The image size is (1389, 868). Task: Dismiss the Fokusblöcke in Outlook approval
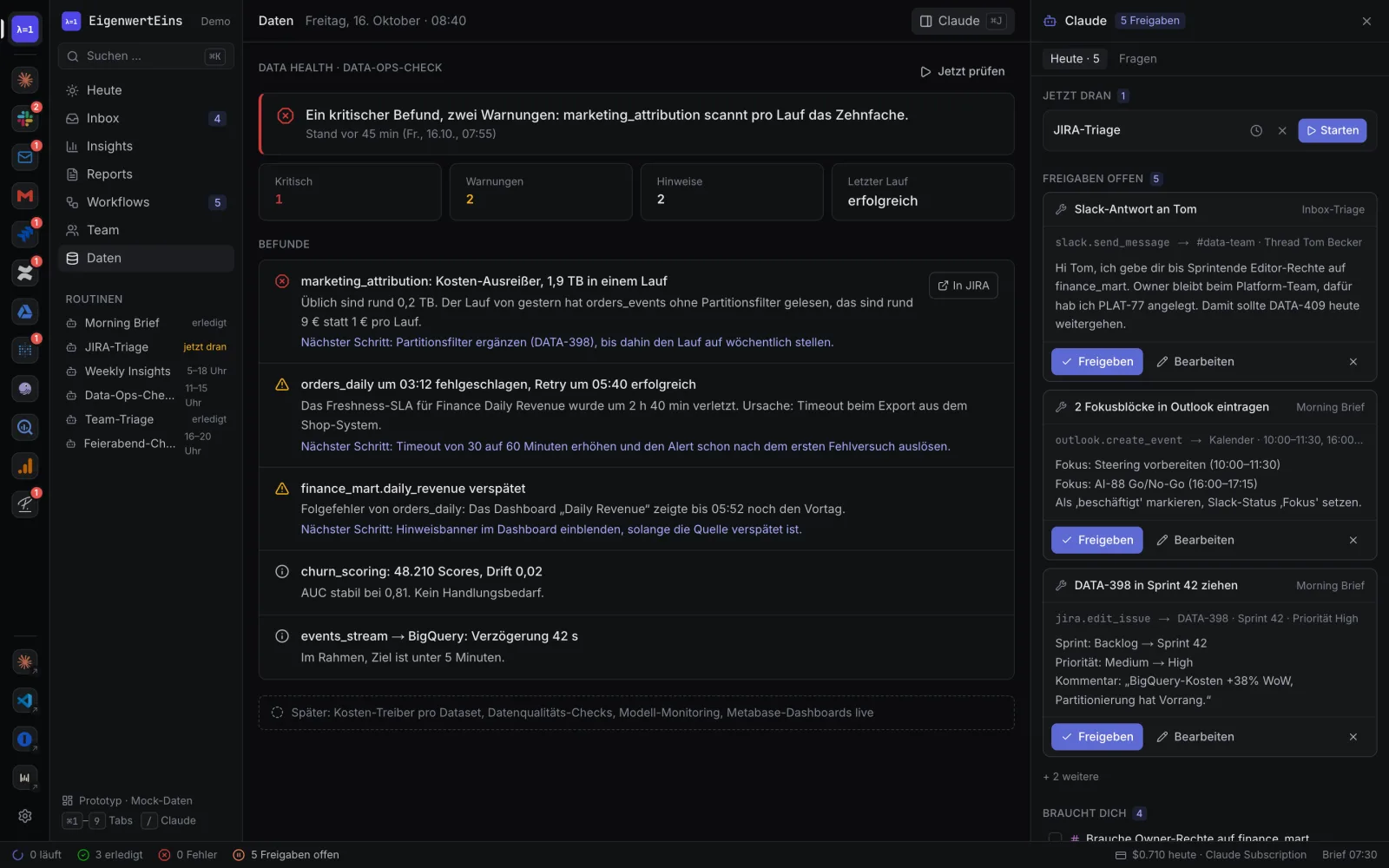coord(1353,540)
